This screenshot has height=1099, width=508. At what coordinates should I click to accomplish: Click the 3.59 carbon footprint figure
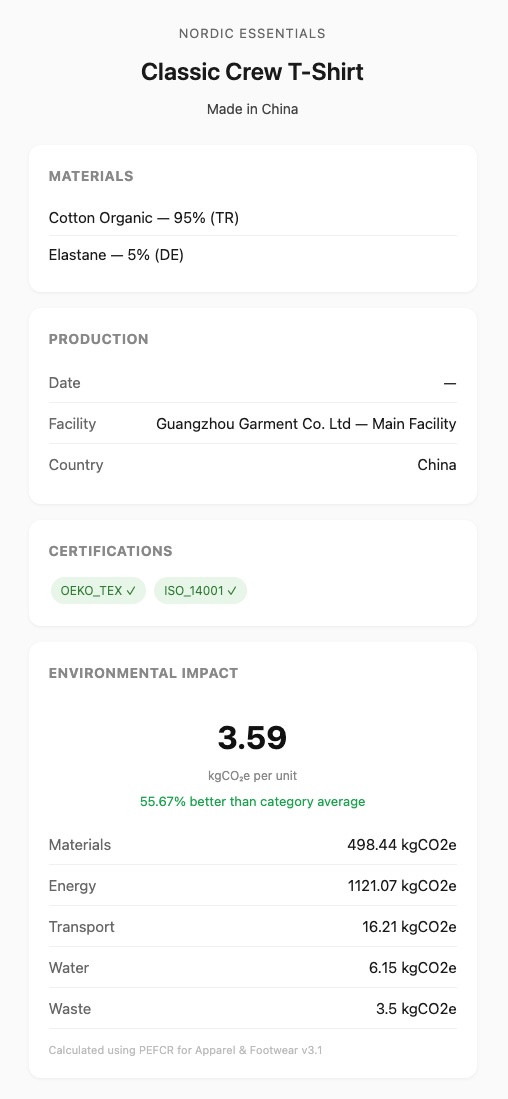252,738
